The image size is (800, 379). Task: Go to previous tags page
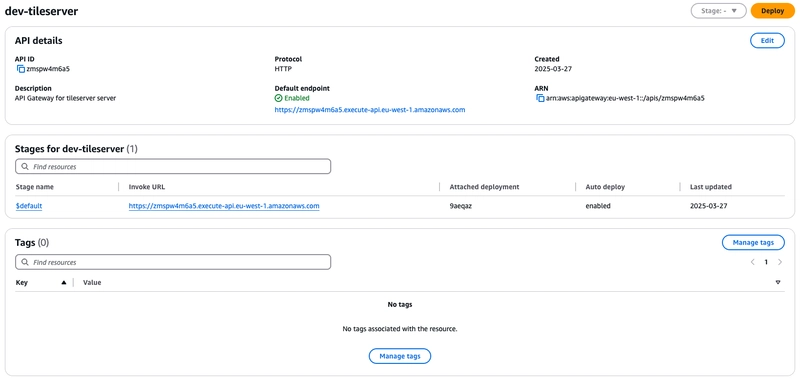753,262
